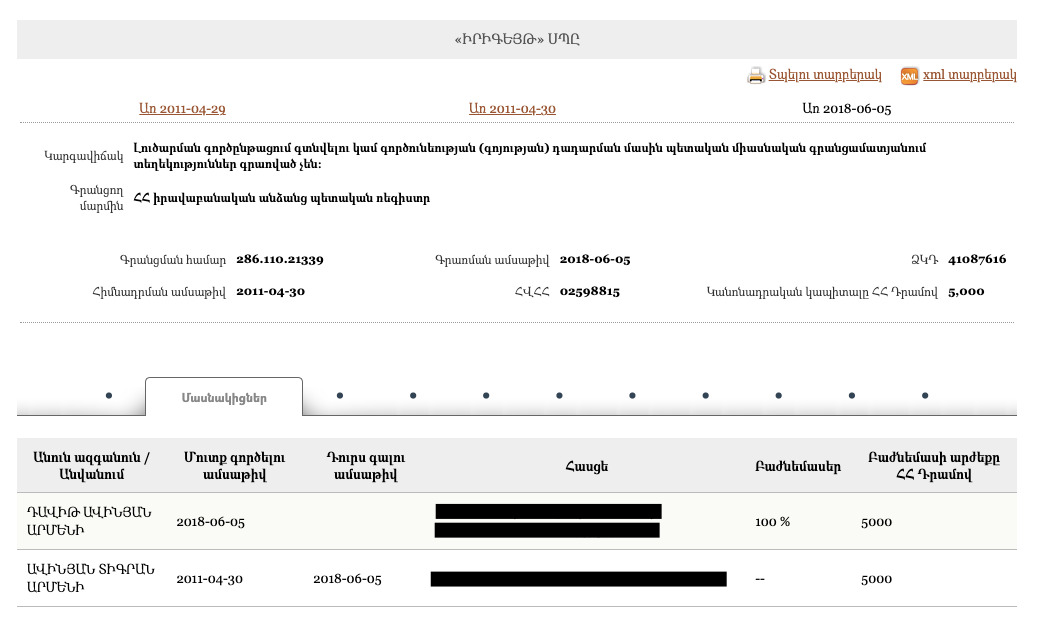Click the registration number 286.110.21339

(279, 260)
